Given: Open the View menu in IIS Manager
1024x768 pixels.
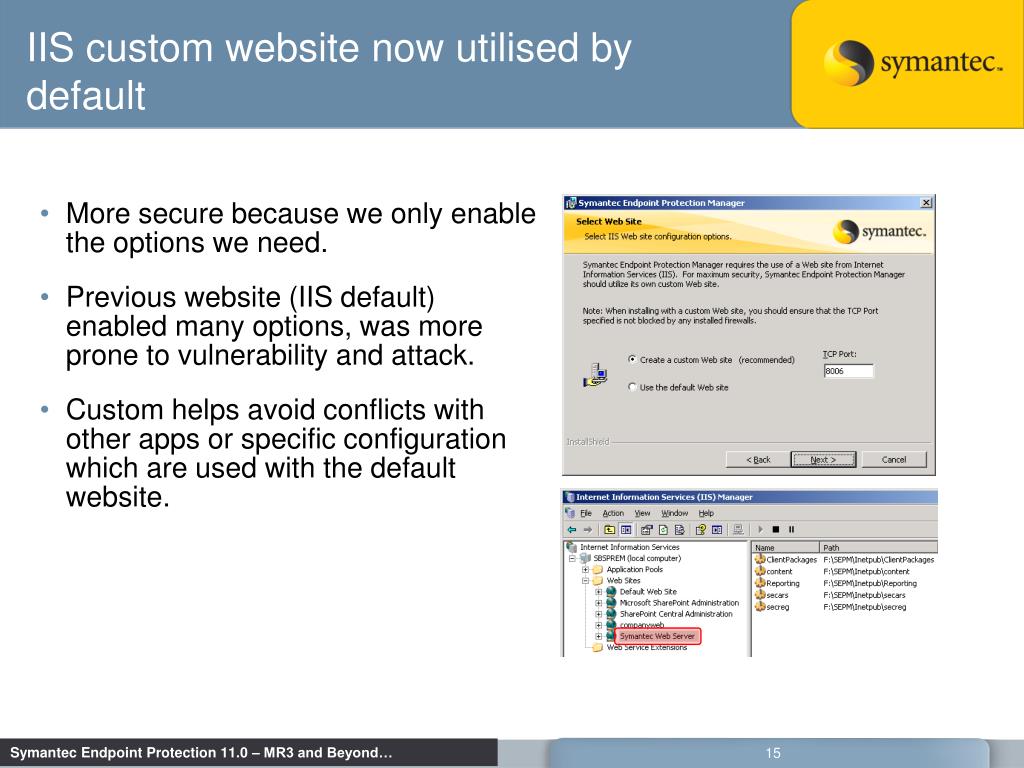Looking at the screenshot, I should tap(643, 513).
